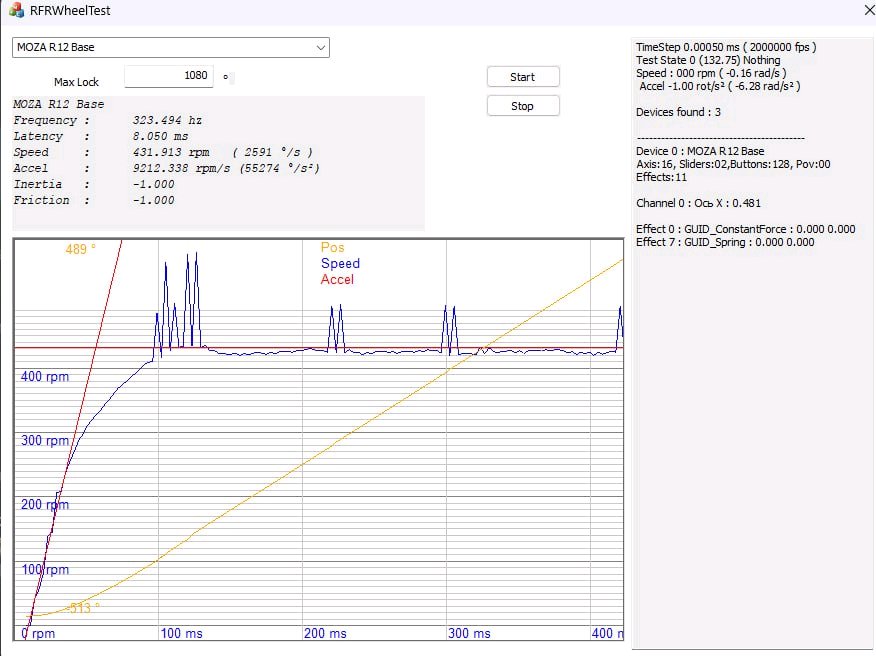The image size is (876, 656).
Task: Click the 100 rpm axis label
Action: coord(45,569)
